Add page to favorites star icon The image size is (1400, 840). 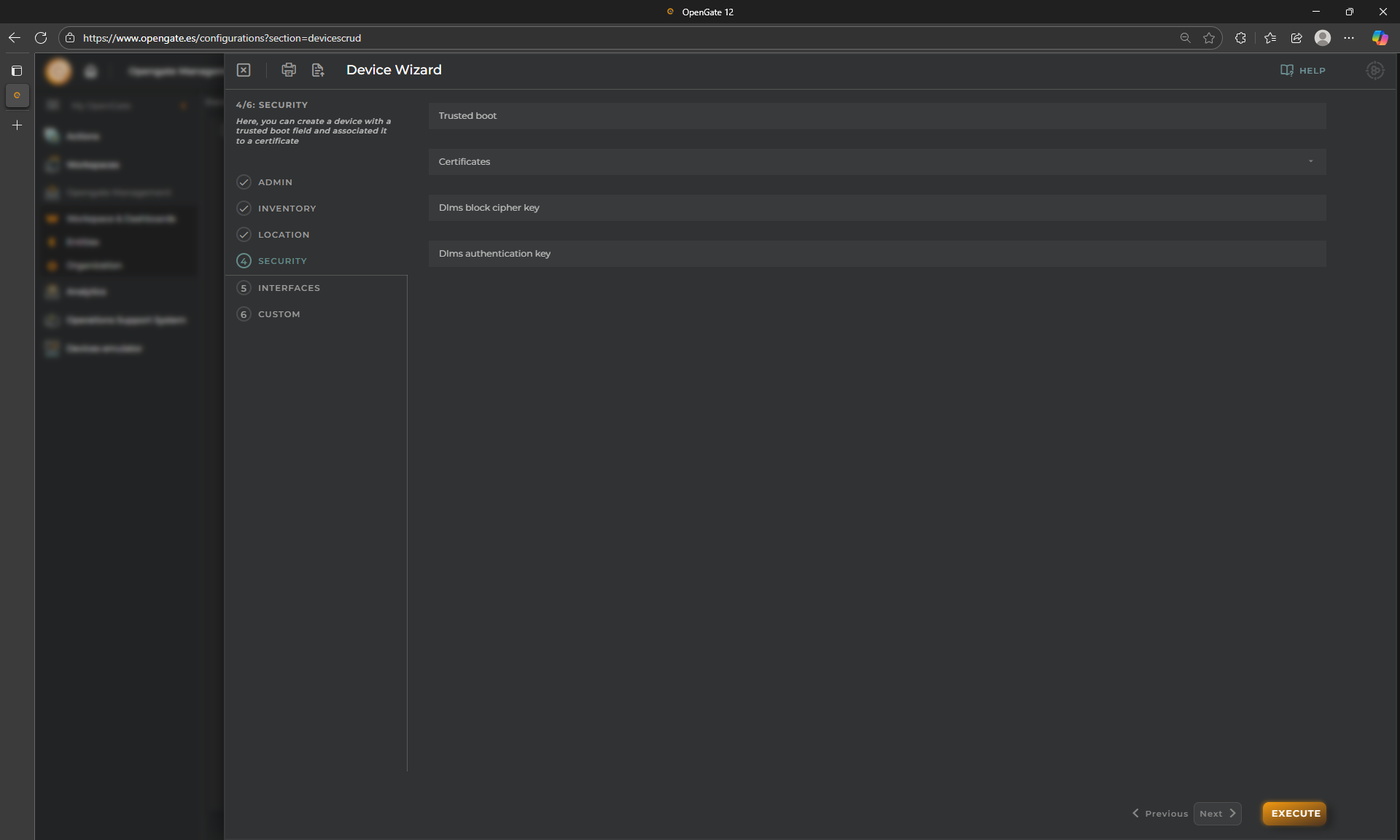click(x=1209, y=38)
